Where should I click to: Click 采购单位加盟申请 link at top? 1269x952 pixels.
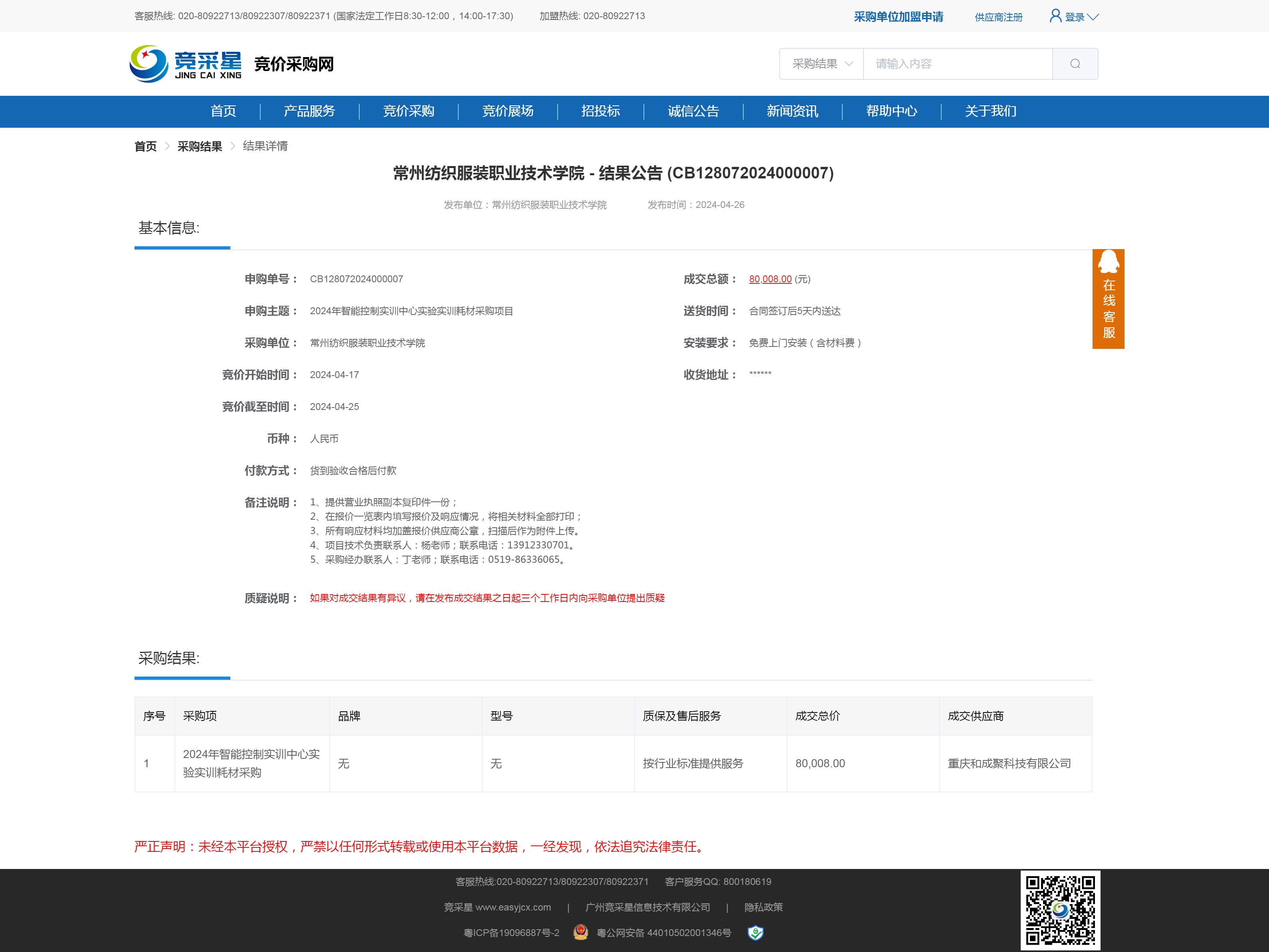pos(898,17)
